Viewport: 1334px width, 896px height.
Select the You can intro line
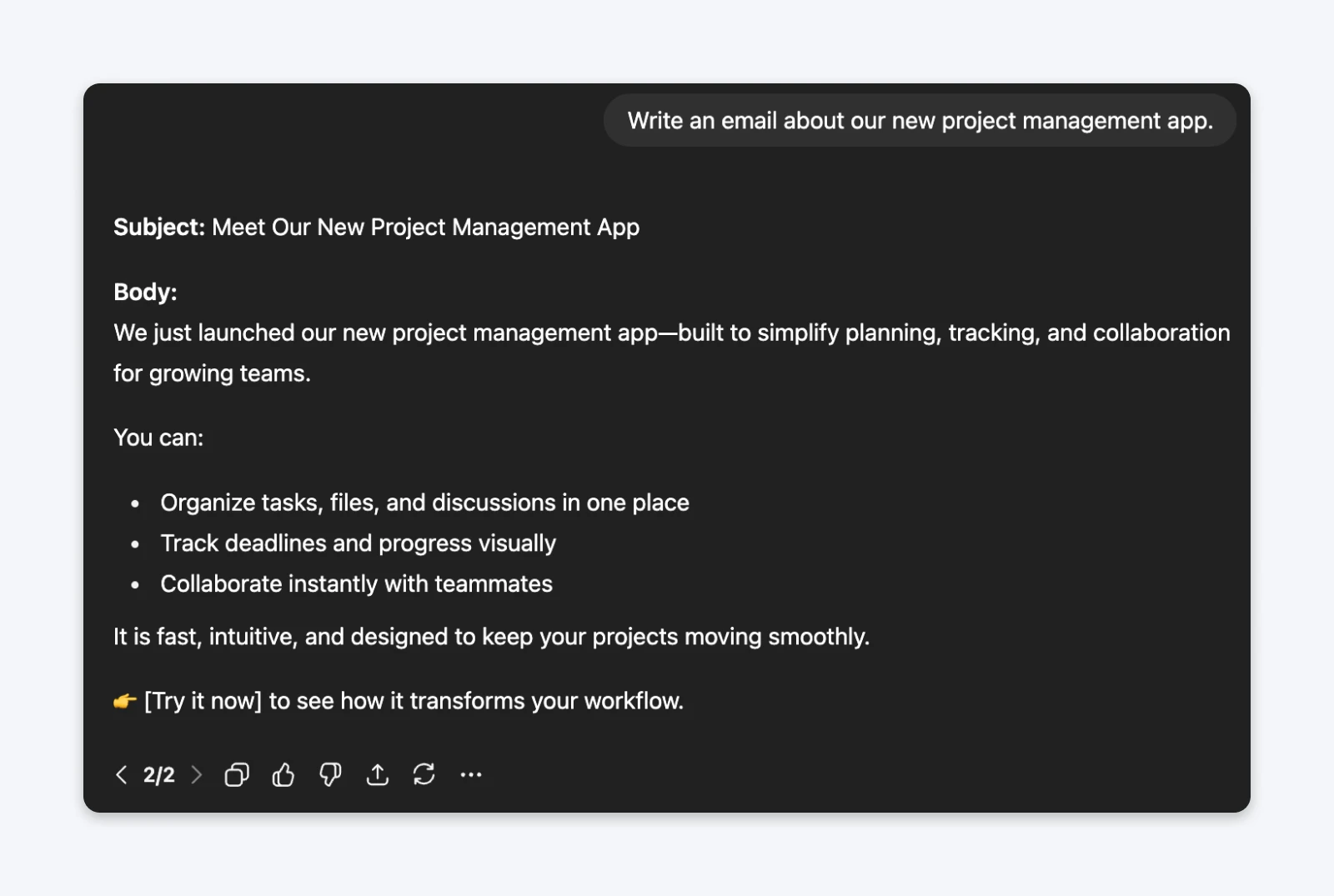[x=158, y=437]
